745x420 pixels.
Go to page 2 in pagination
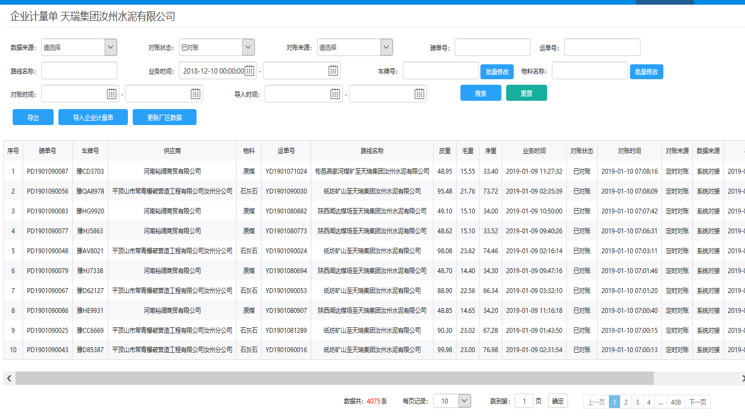[x=626, y=402]
